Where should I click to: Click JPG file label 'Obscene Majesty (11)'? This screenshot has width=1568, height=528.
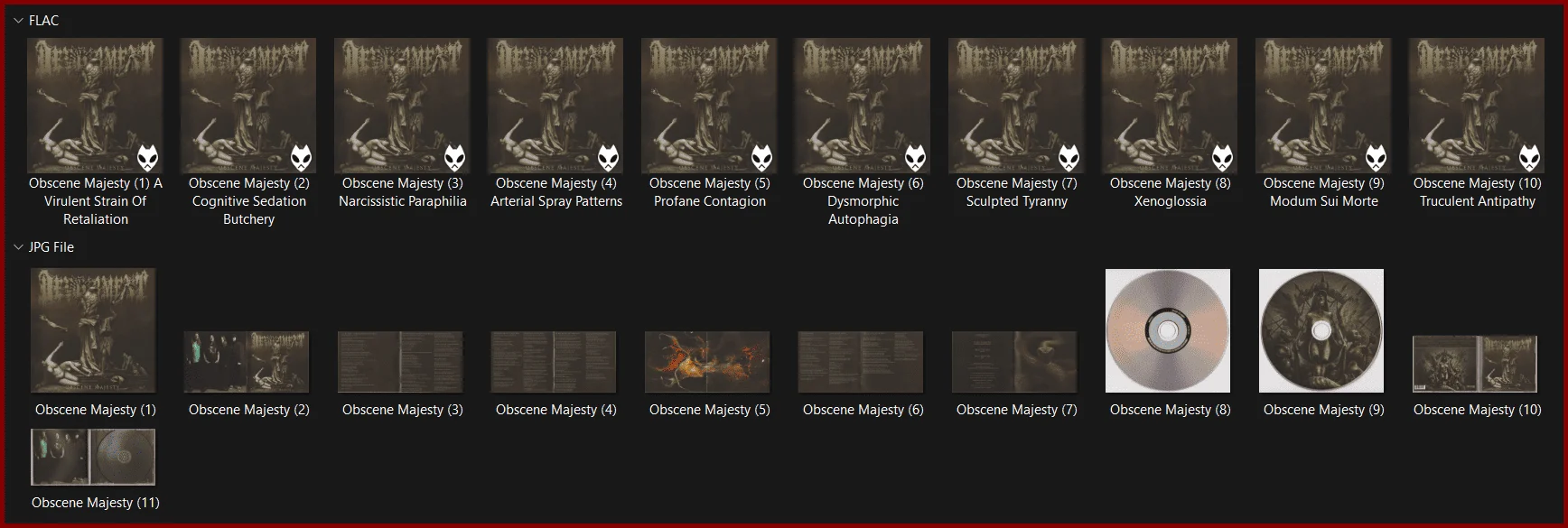coord(96,503)
